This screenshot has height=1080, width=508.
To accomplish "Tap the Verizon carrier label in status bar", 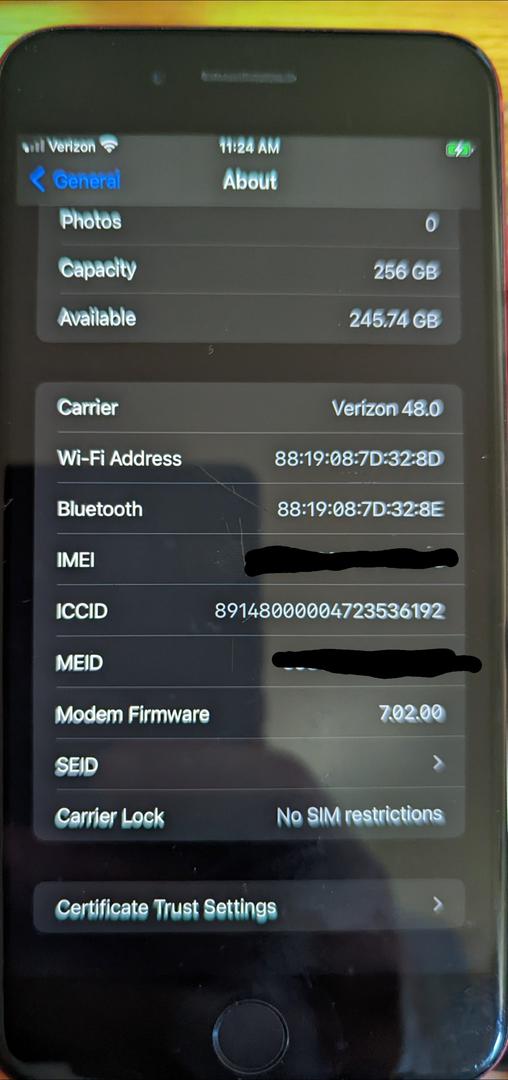I will pos(72,146).
